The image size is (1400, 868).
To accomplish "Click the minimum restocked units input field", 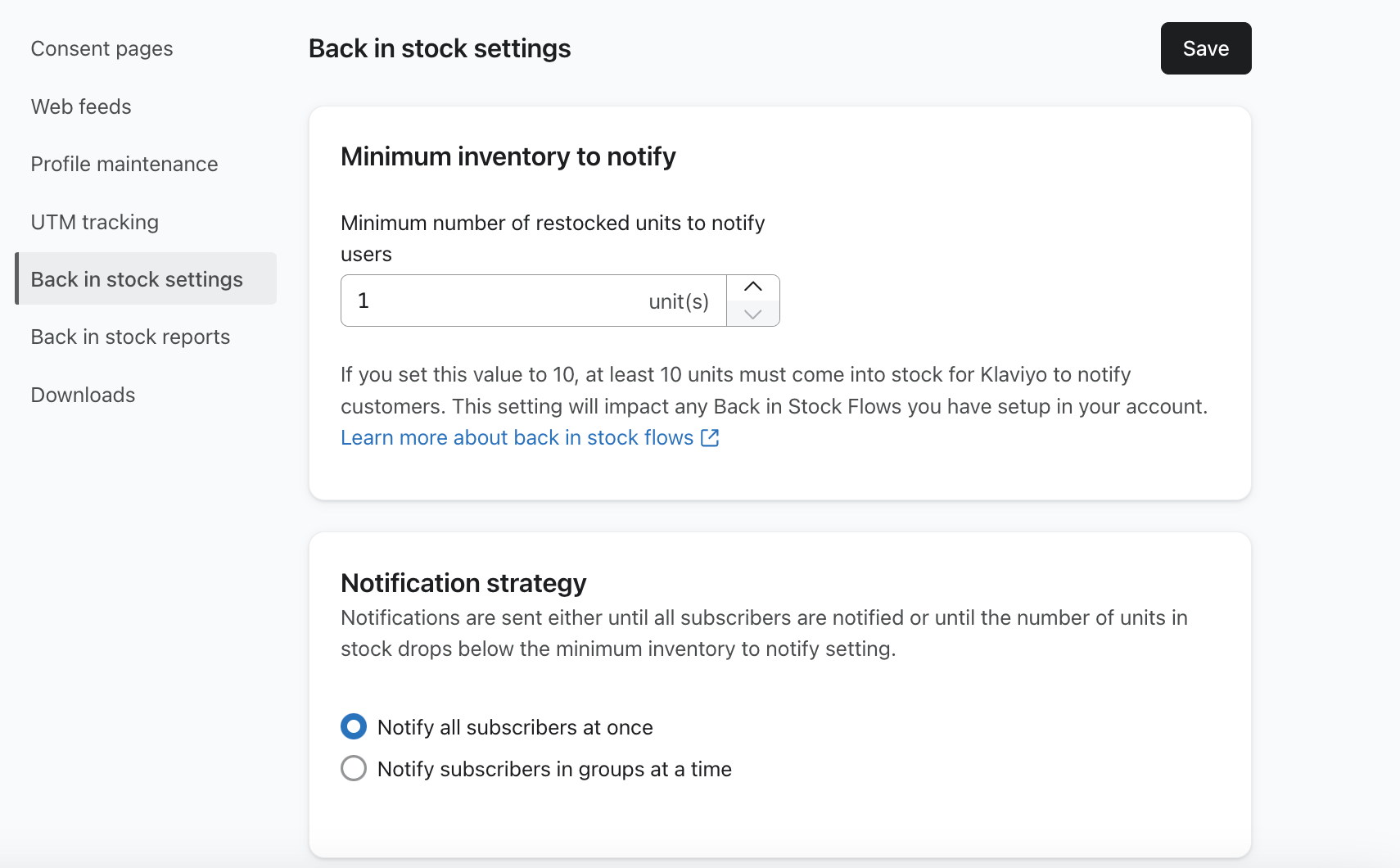I will [x=491, y=301].
